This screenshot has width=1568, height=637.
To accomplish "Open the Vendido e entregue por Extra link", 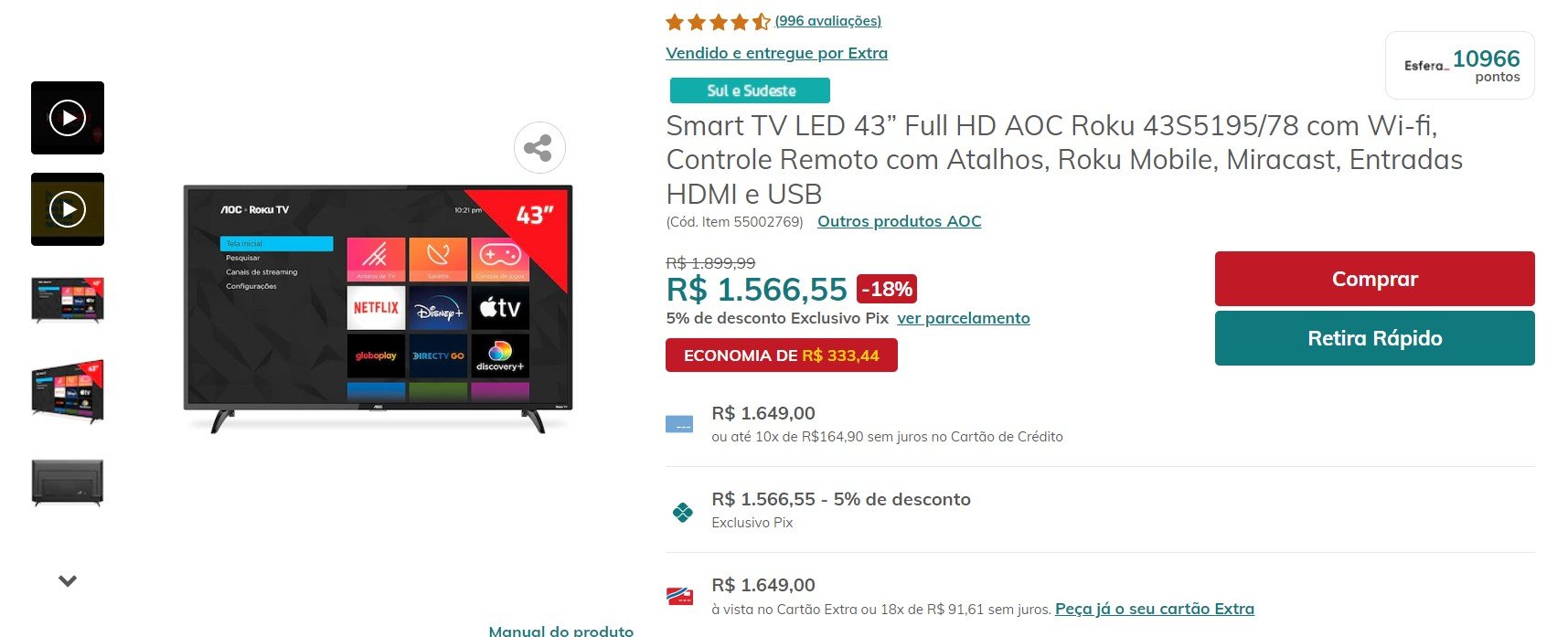I will (776, 53).
